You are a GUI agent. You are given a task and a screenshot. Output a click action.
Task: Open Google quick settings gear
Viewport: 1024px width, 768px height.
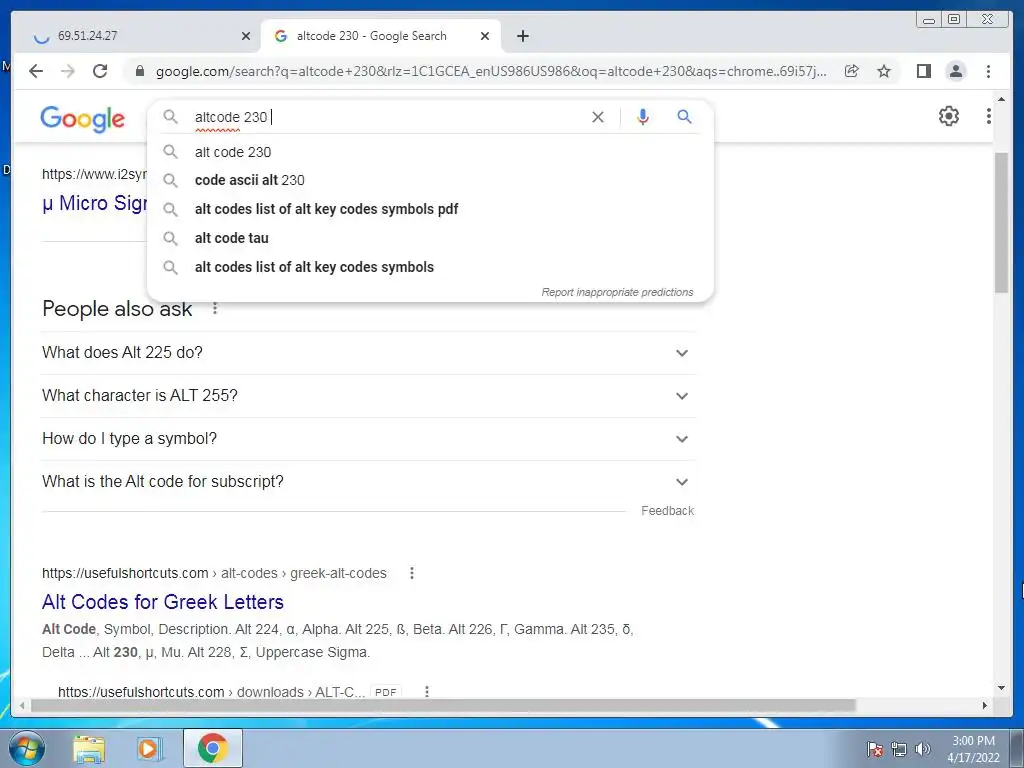(948, 116)
